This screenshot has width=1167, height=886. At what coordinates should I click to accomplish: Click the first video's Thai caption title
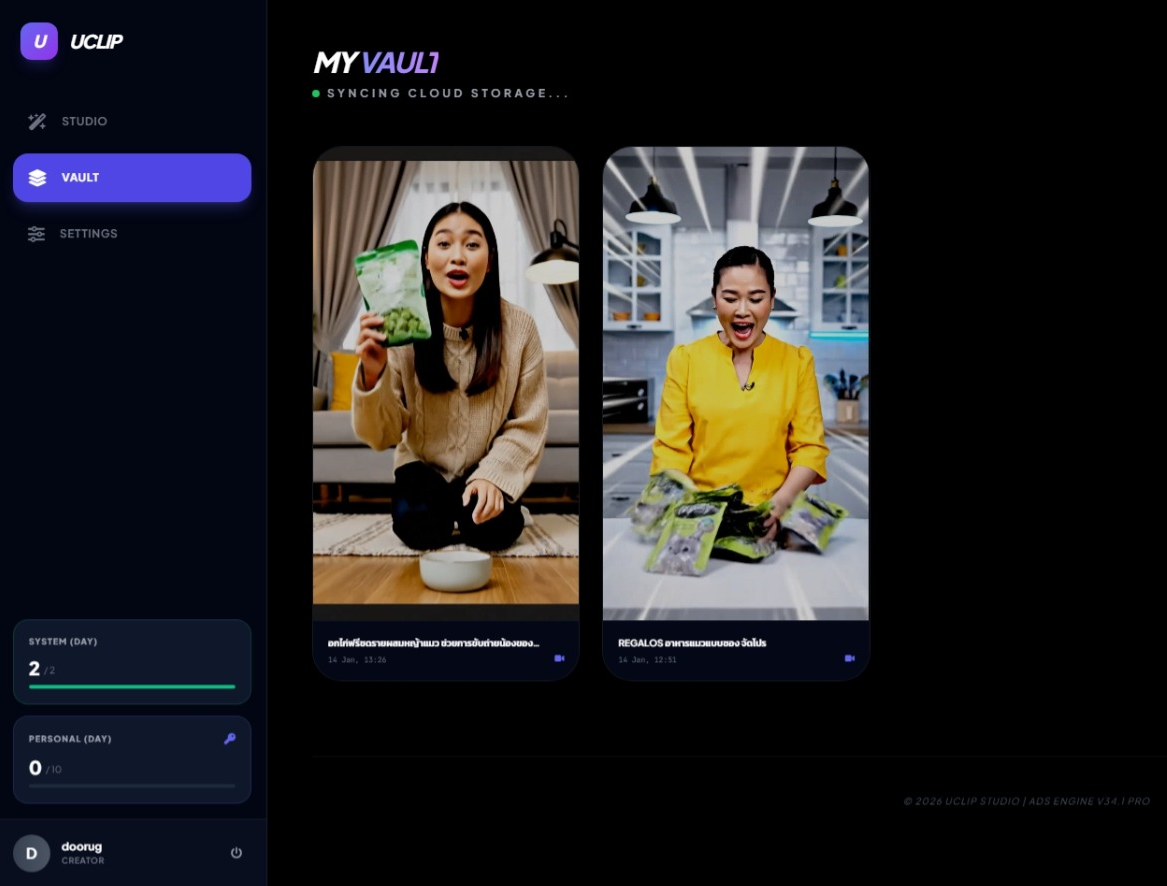coord(433,643)
